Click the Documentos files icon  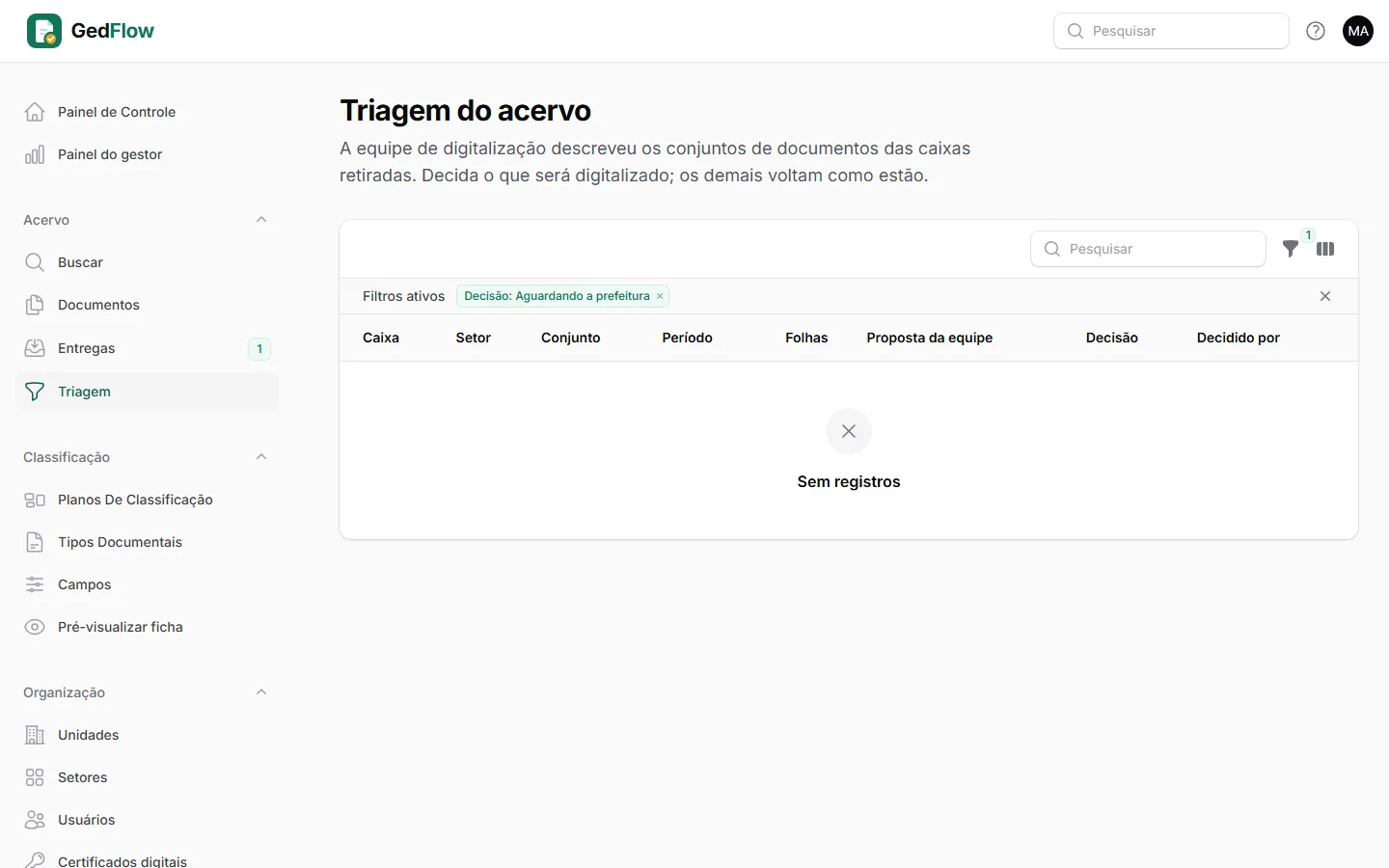pyautogui.click(x=35, y=305)
